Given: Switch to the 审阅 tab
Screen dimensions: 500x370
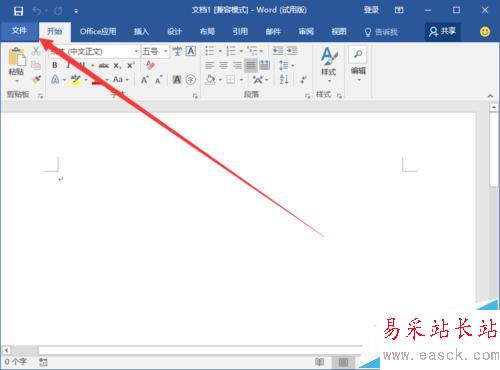Looking at the screenshot, I should click(x=306, y=32).
